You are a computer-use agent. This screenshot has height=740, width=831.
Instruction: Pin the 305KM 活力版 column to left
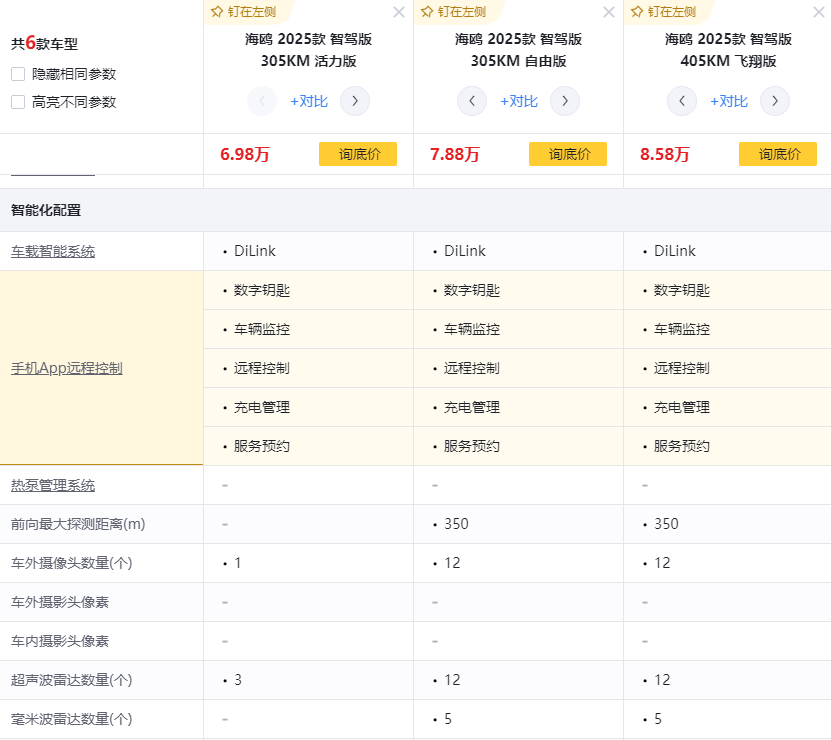coord(244,12)
